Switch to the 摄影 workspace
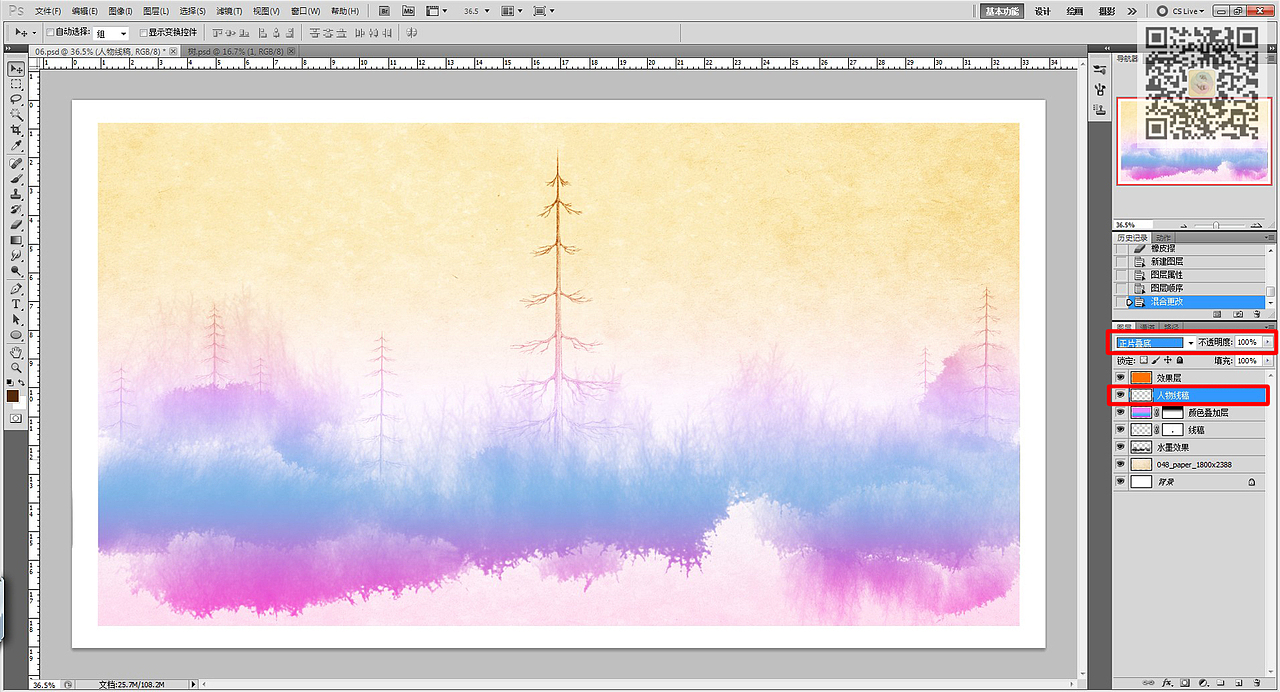The image size is (1280, 692). click(x=1107, y=11)
